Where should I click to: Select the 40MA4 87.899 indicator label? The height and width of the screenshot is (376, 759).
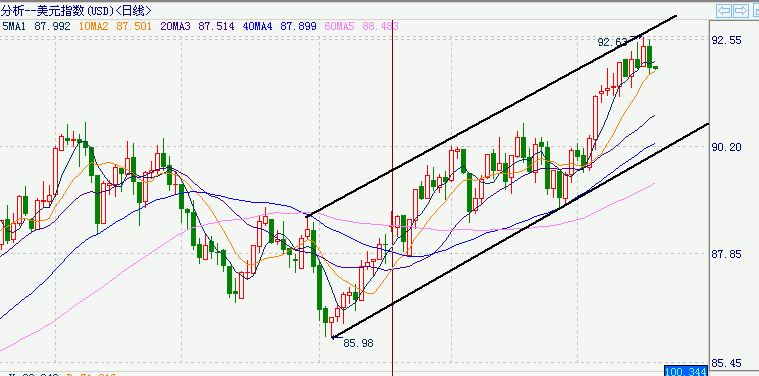[280, 26]
